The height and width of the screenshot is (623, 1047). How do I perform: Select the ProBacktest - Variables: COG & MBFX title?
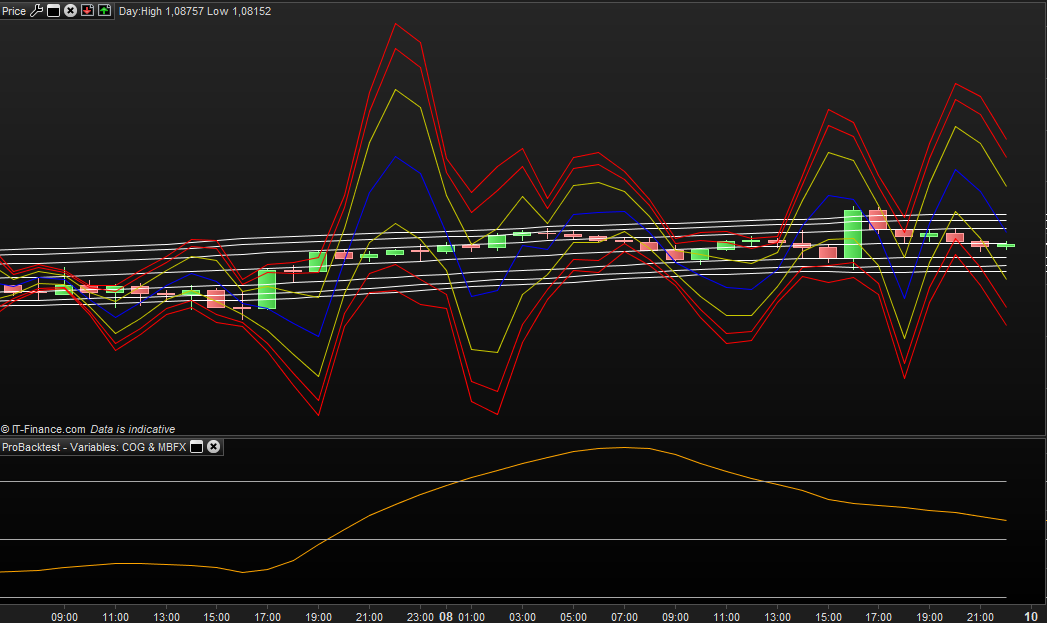pos(94,447)
